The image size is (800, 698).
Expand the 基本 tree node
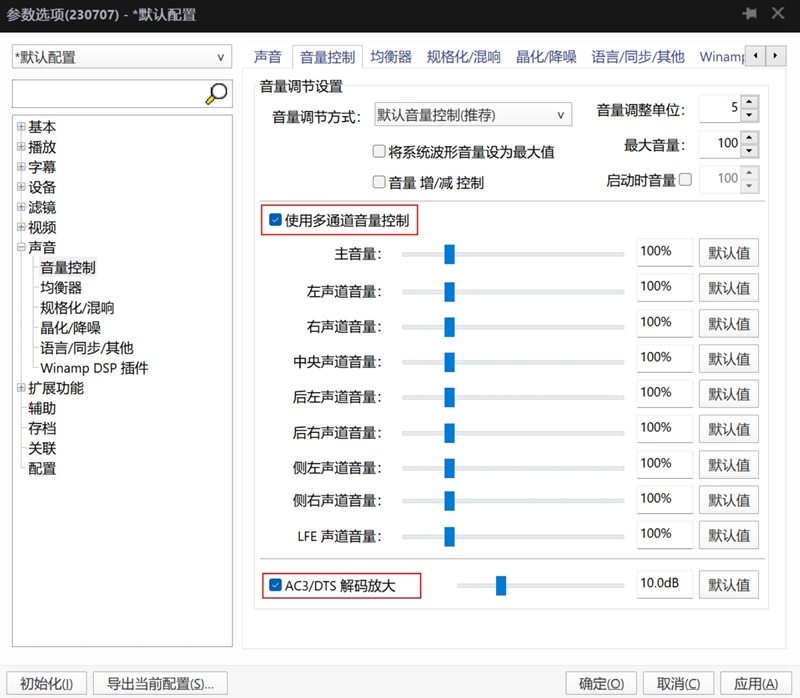[21, 127]
